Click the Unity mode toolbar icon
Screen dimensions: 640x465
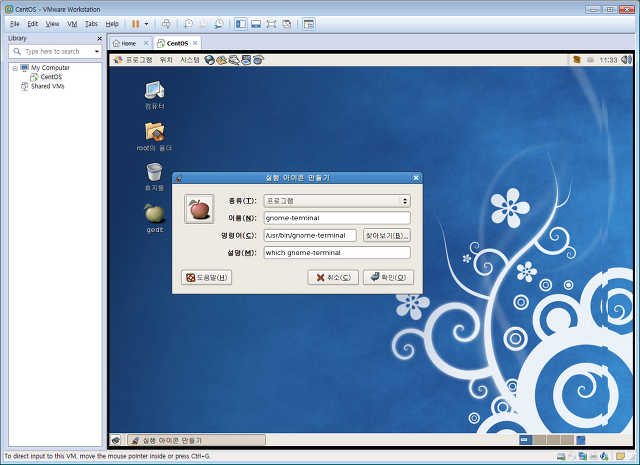(287, 24)
